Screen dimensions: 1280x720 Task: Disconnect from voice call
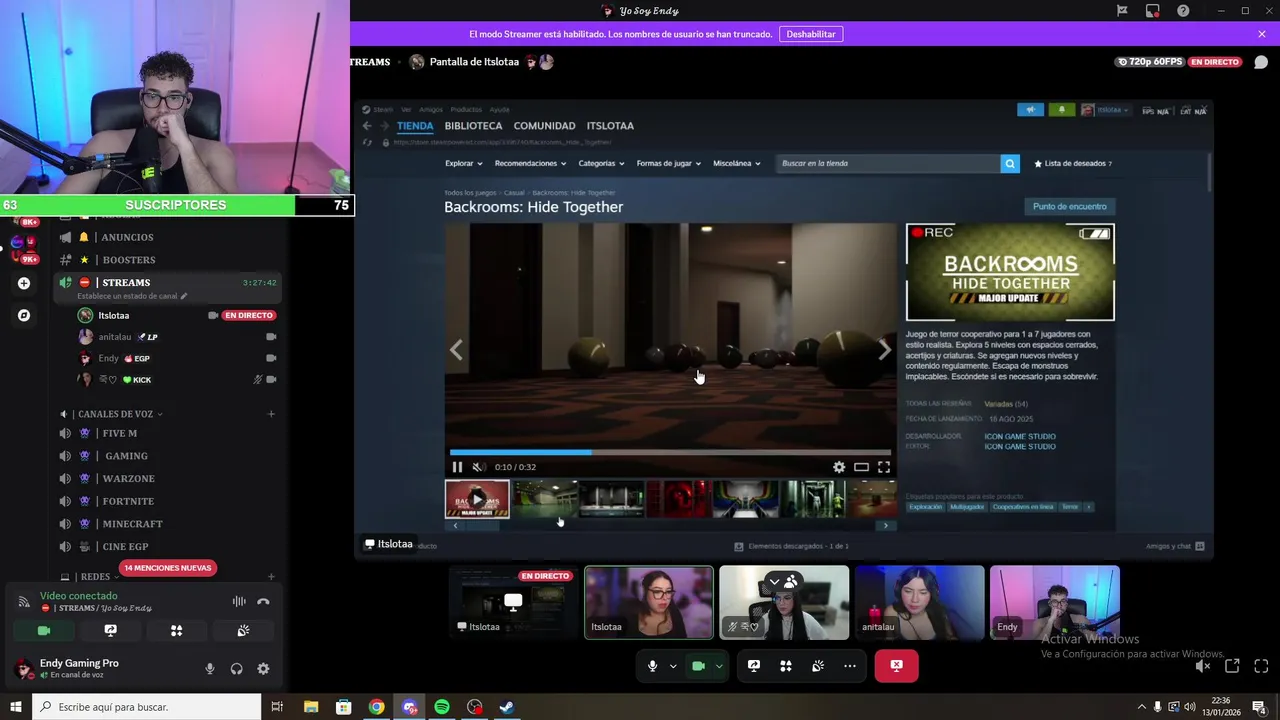(263, 602)
